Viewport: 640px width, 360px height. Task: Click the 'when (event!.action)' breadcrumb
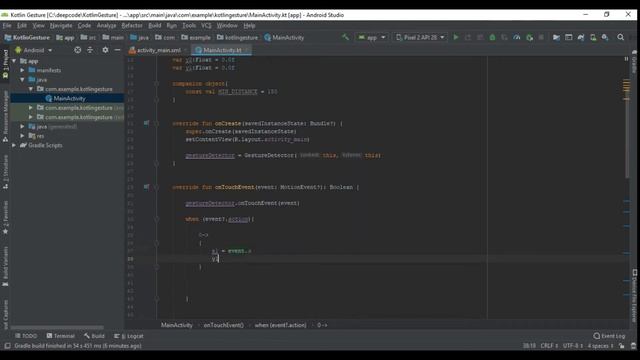pos(280,325)
